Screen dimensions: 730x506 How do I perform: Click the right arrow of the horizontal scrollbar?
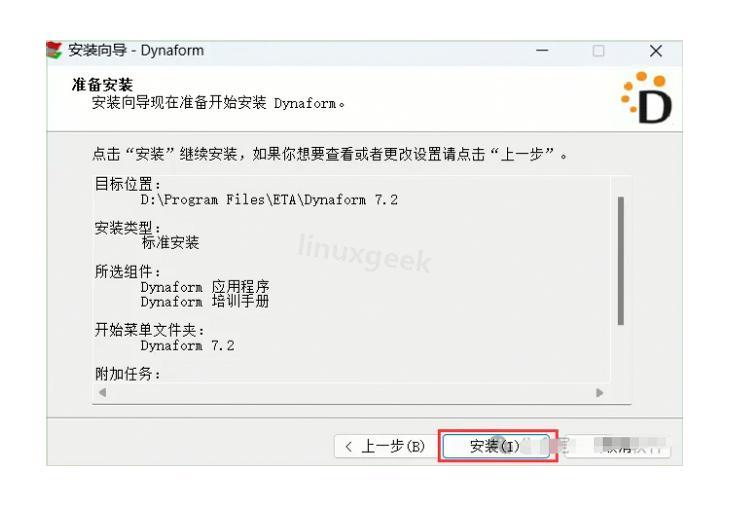point(600,393)
